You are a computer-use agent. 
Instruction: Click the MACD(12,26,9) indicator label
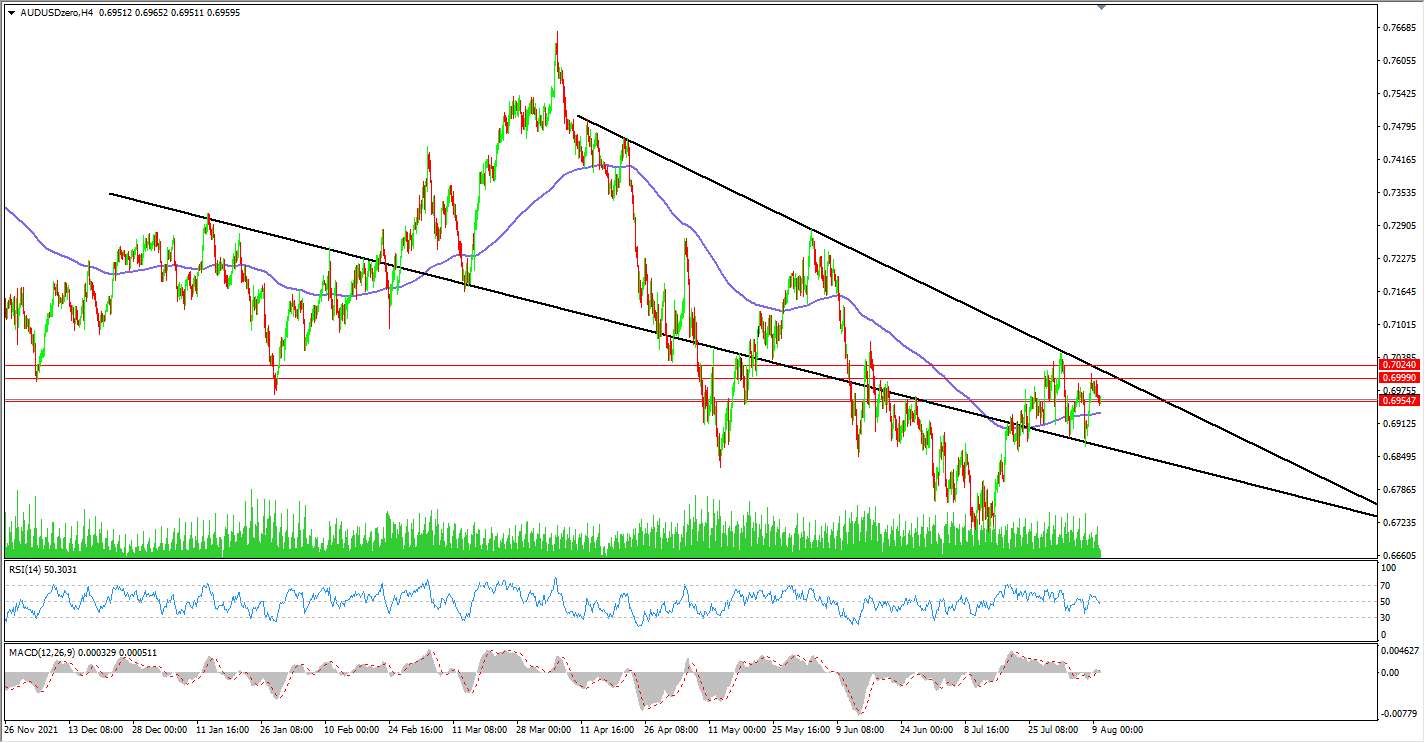pos(82,652)
